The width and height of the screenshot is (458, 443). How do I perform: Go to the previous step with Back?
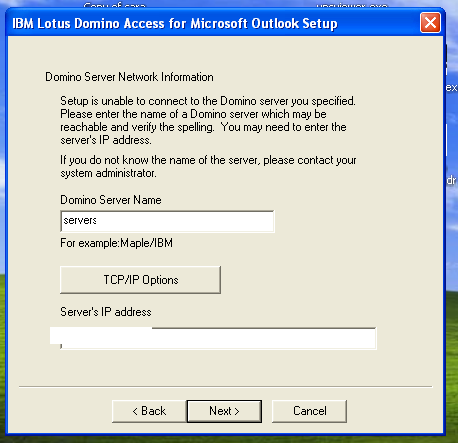coord(149,411)
